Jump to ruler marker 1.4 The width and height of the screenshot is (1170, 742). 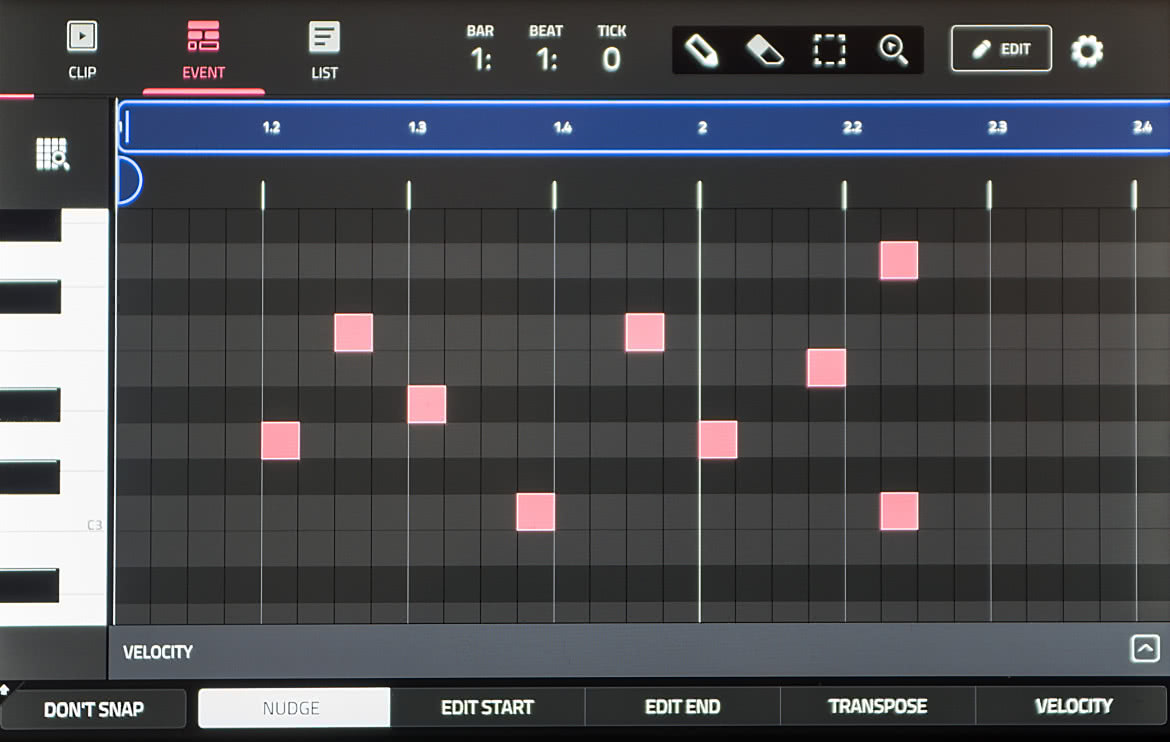(563, 128)
